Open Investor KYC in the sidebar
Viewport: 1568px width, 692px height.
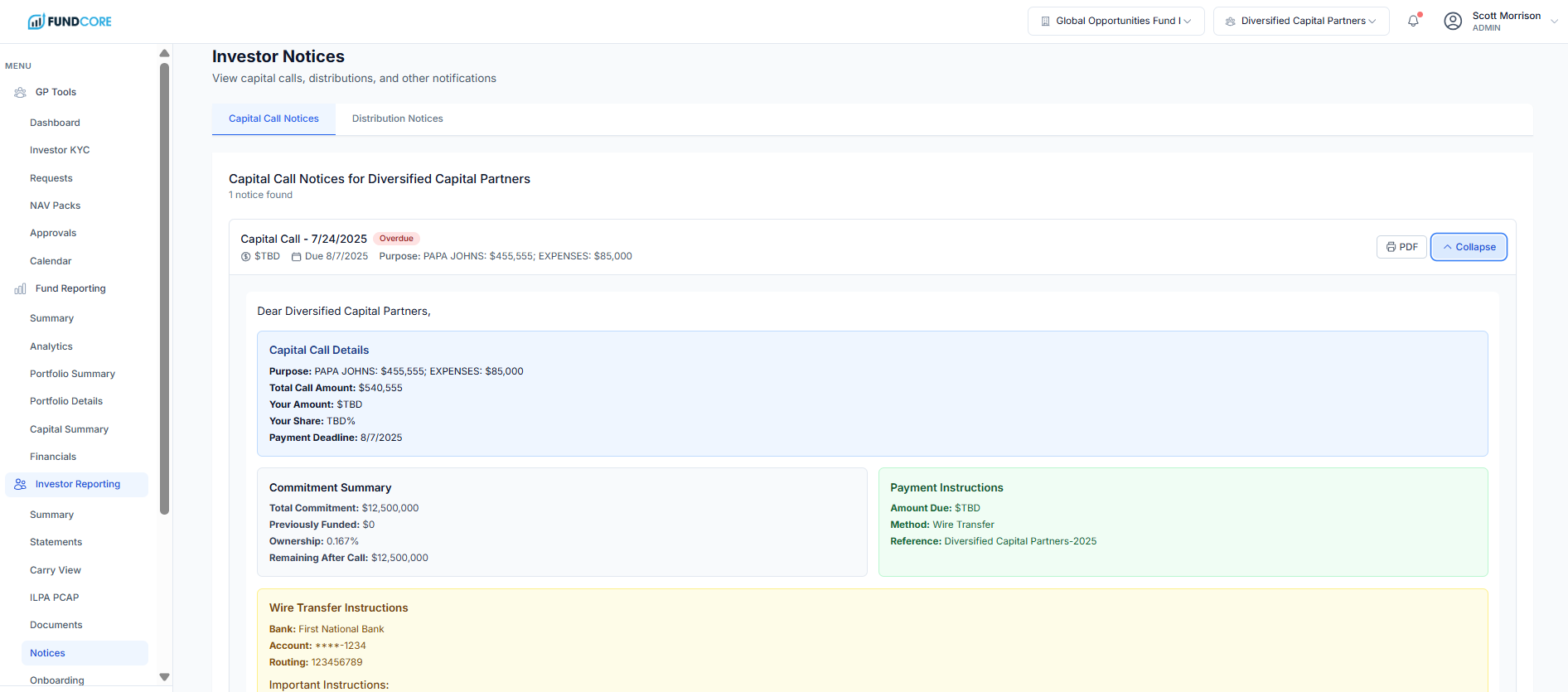click(60, 150)
